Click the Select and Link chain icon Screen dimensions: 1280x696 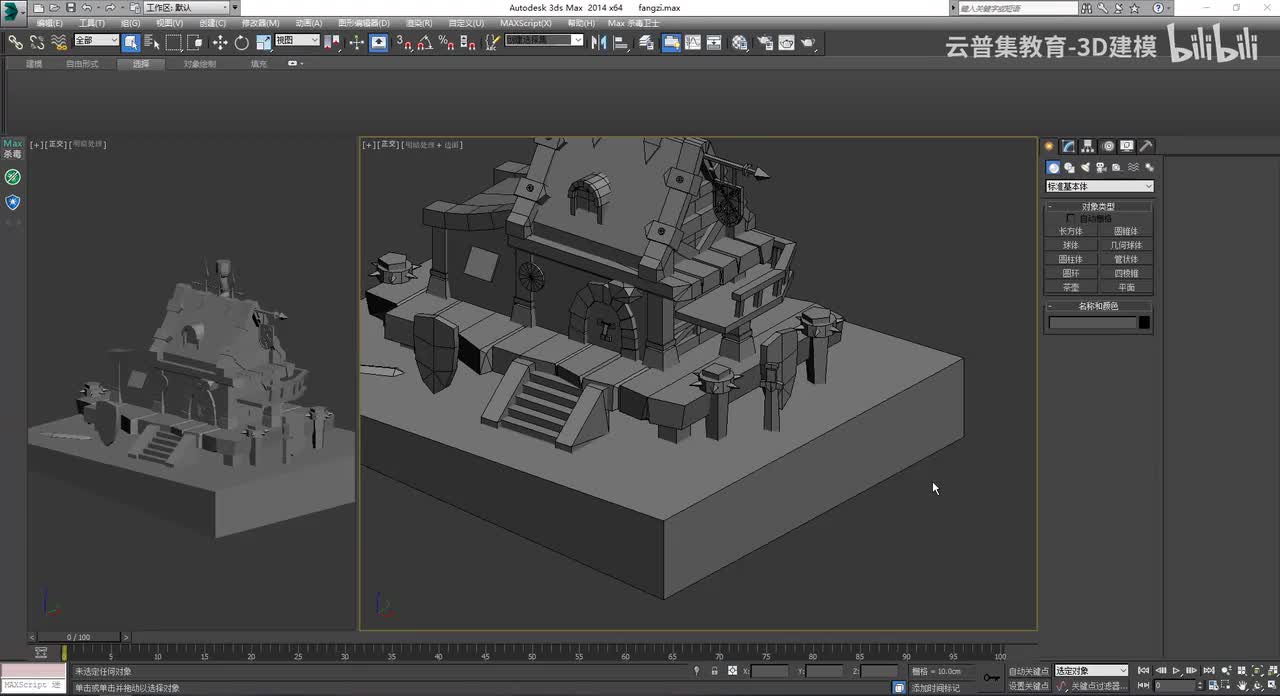15,43
